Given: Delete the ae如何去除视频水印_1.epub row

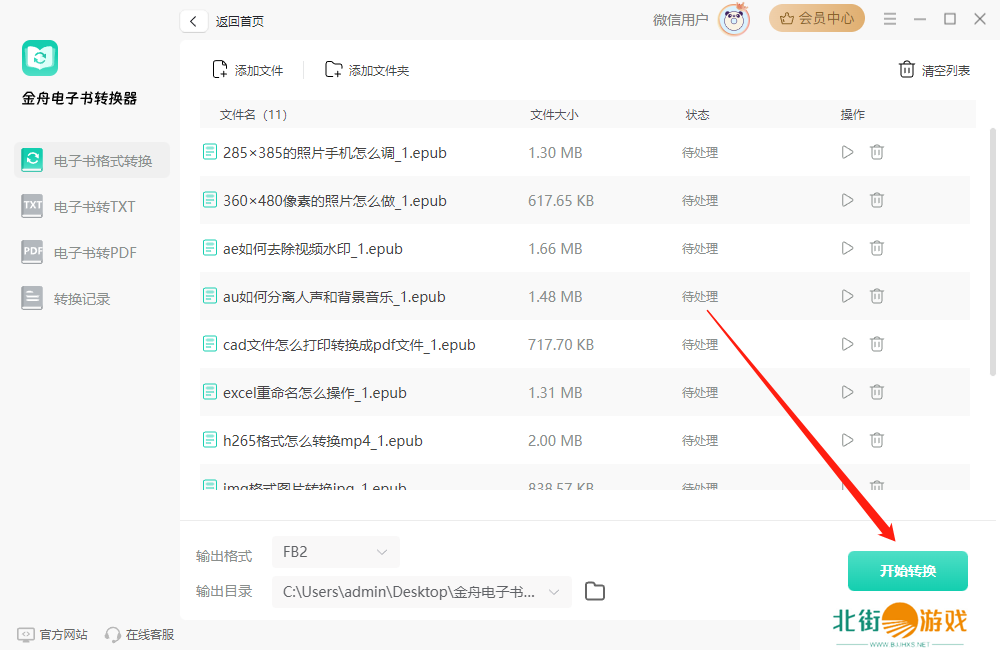Looking at the screenshot, I should point(877,249).
